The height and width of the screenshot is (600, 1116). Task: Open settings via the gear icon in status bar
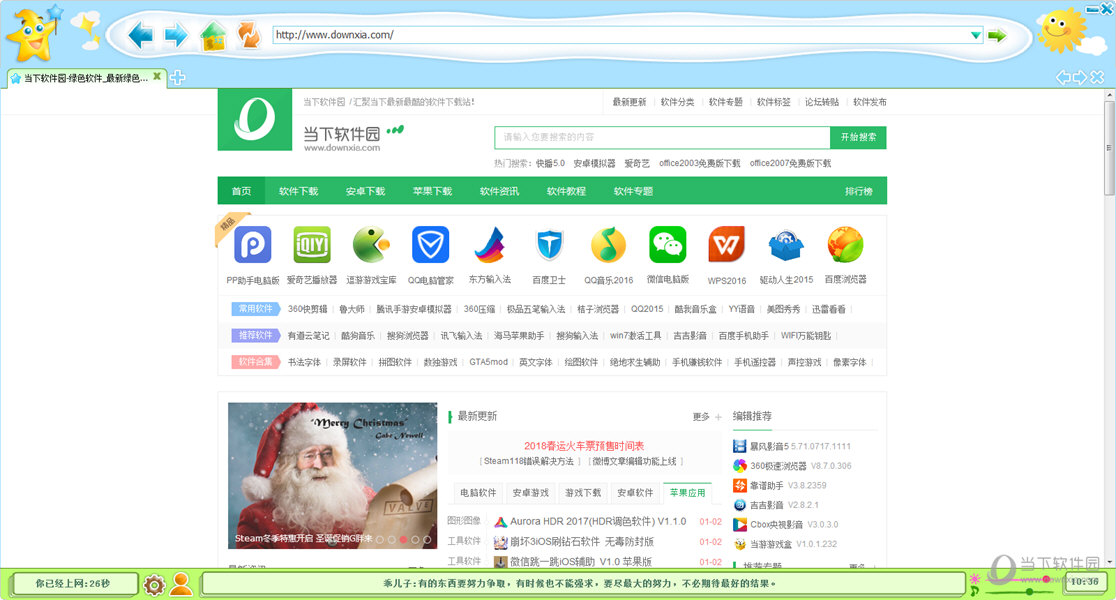(x=154, y=585)
